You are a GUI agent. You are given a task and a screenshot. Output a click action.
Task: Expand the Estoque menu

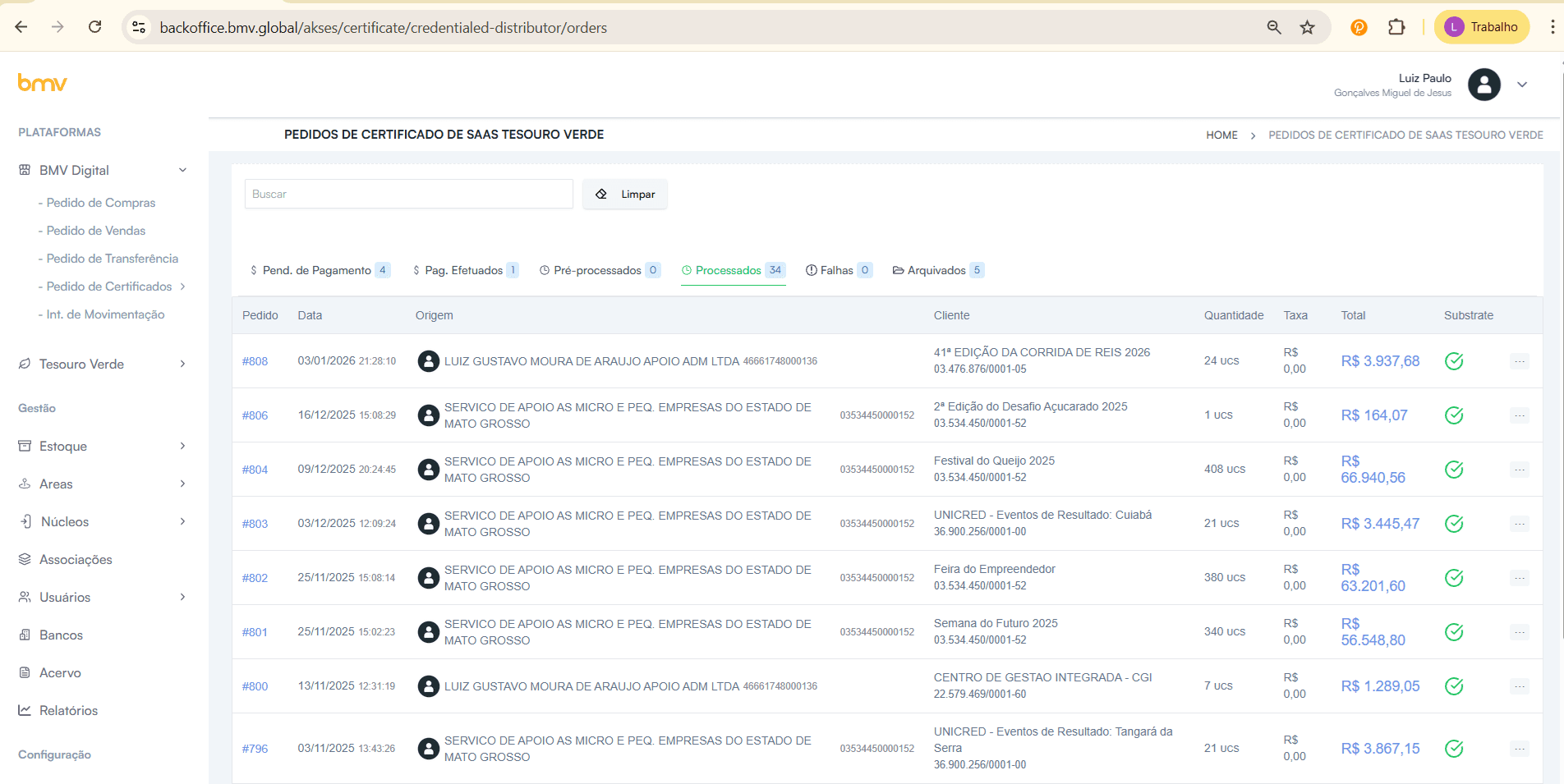pyautogui.click(x=103, y=446)
